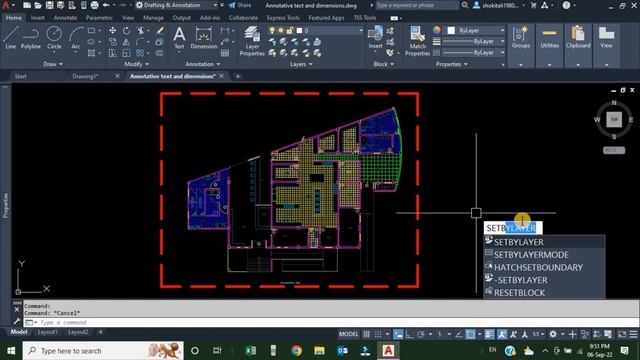The image size is (640, 360).
Task: Select the Polyline tool
Action: 31,38
